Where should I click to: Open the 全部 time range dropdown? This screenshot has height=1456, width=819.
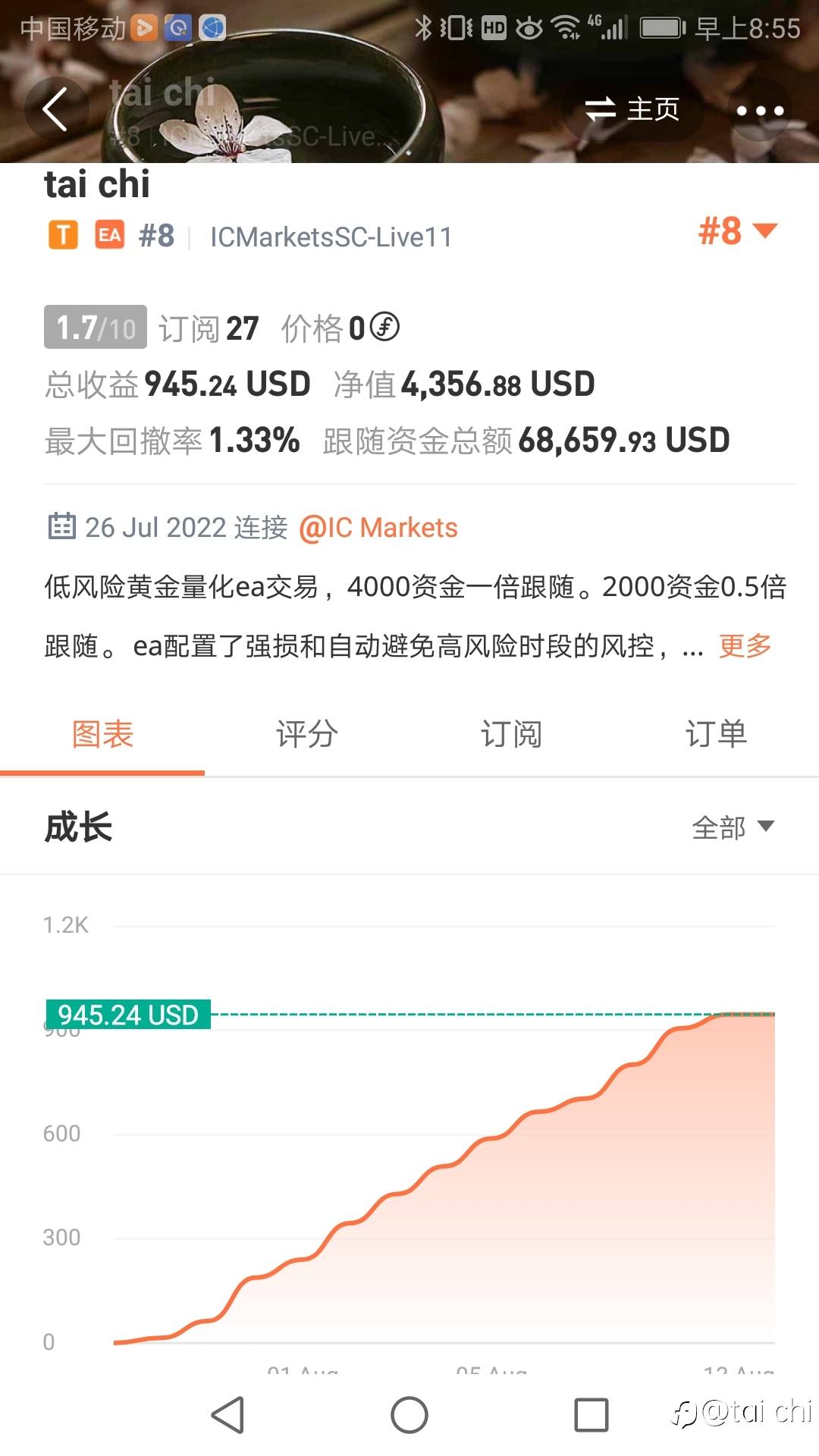click(x=733, y=827)
